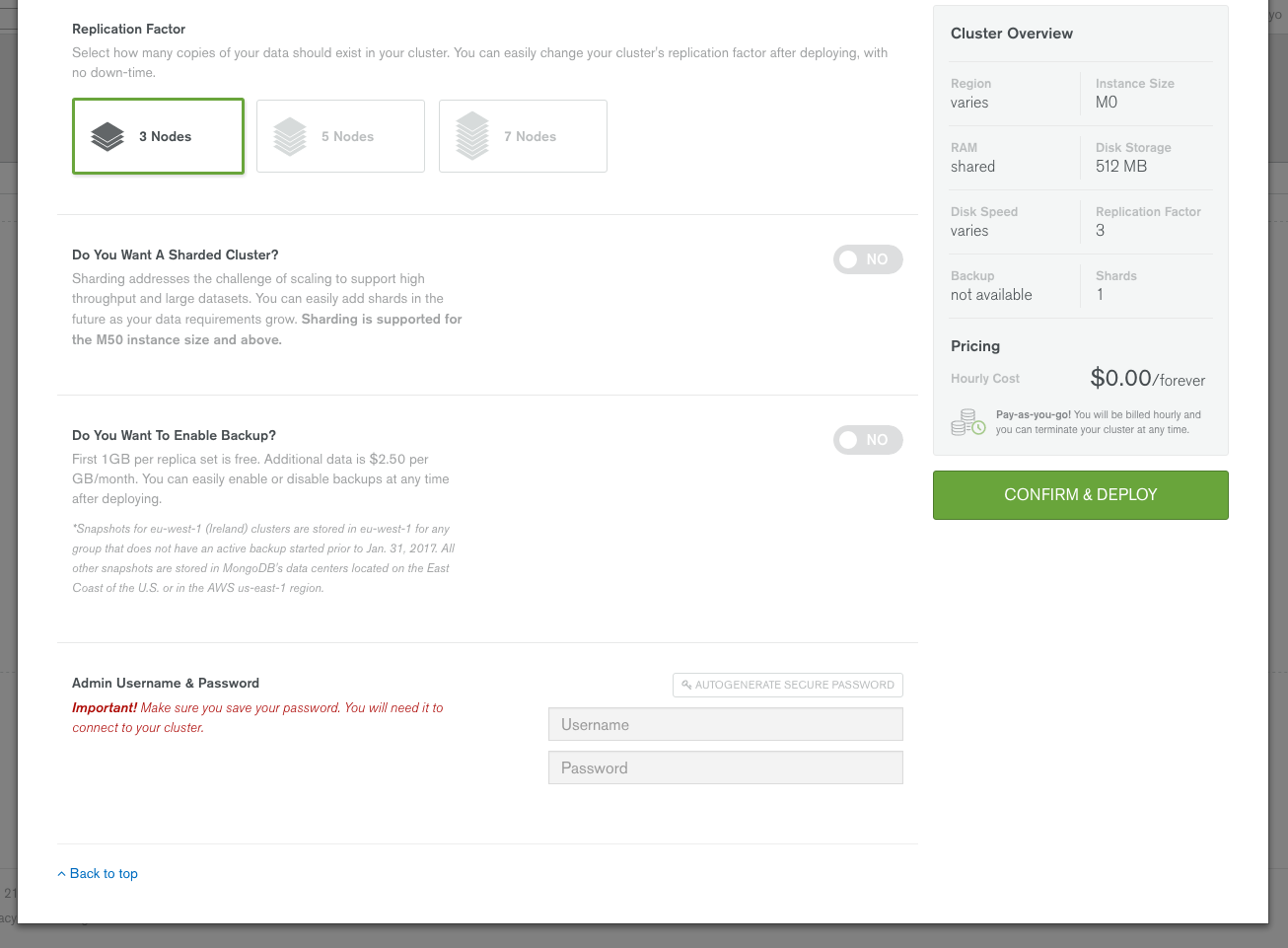Click the 3 Nodes stack icon
Viewport: 1288px width, 948px height.
[107, 136]
